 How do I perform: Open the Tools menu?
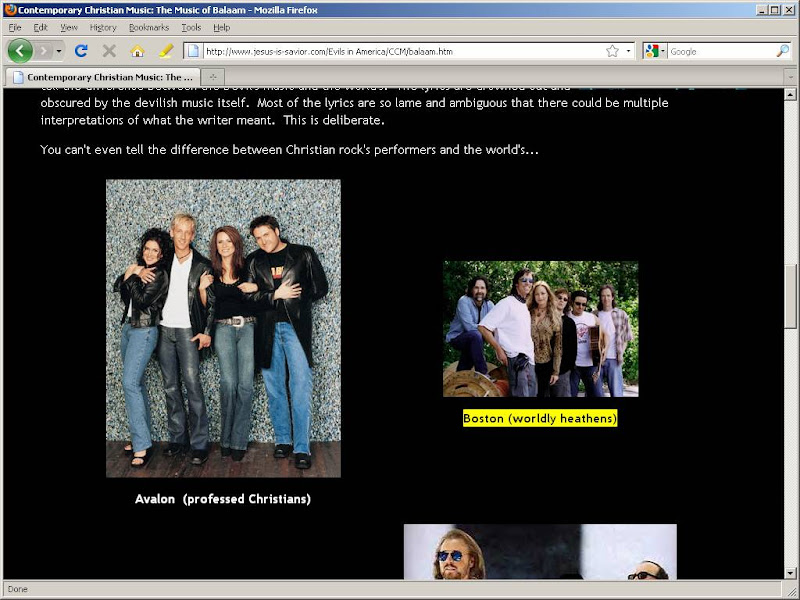pyautogui.click(x=191, y=28)
